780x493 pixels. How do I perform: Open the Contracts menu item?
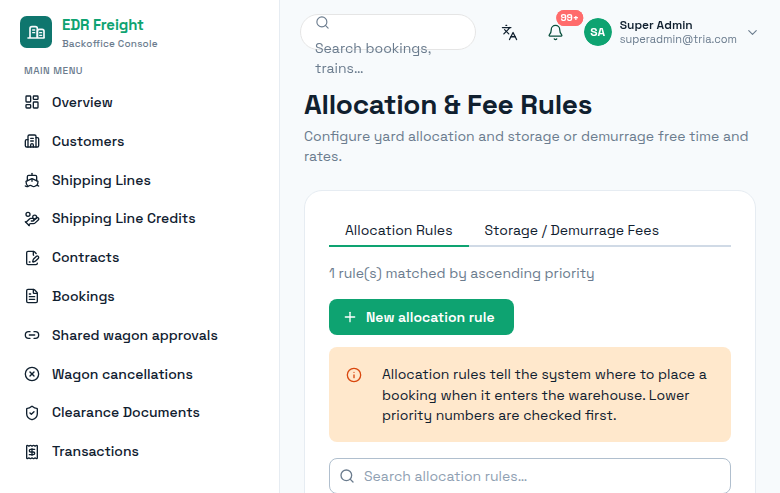[86, 257]
